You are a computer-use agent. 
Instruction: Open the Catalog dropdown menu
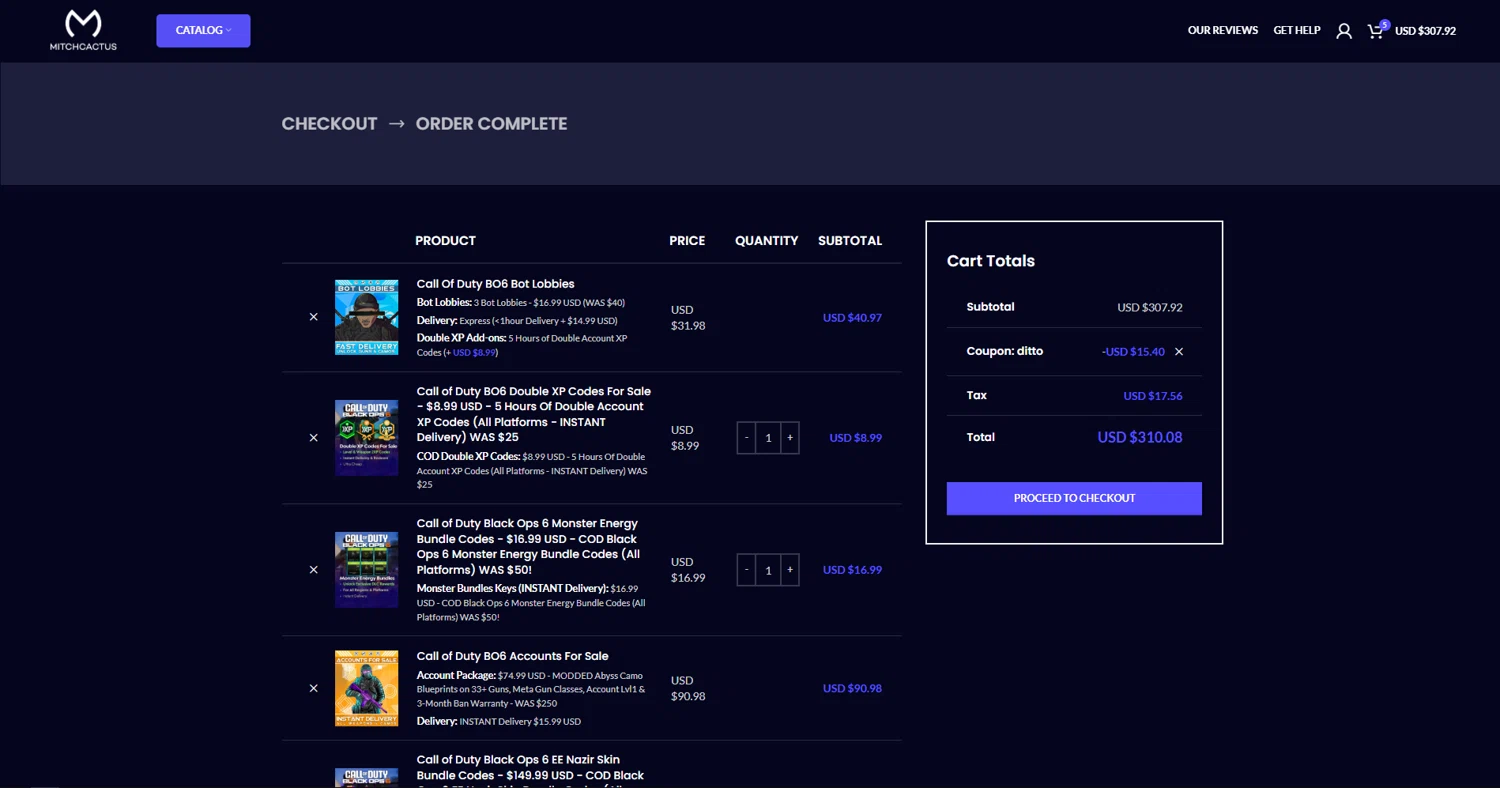[203, 30]
